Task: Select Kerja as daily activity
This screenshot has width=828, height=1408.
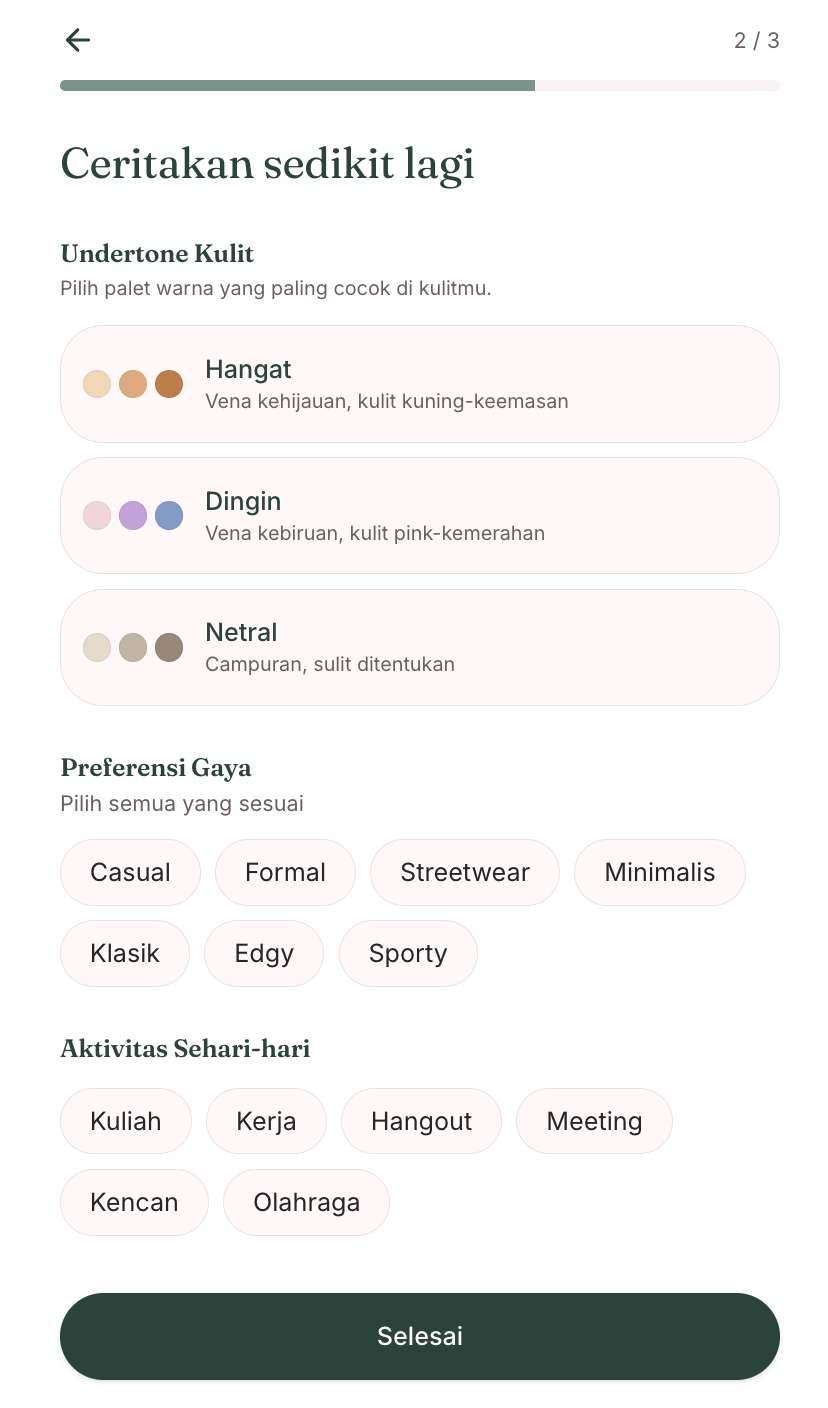Action: pyautogui.click(x=266, y=1121)
